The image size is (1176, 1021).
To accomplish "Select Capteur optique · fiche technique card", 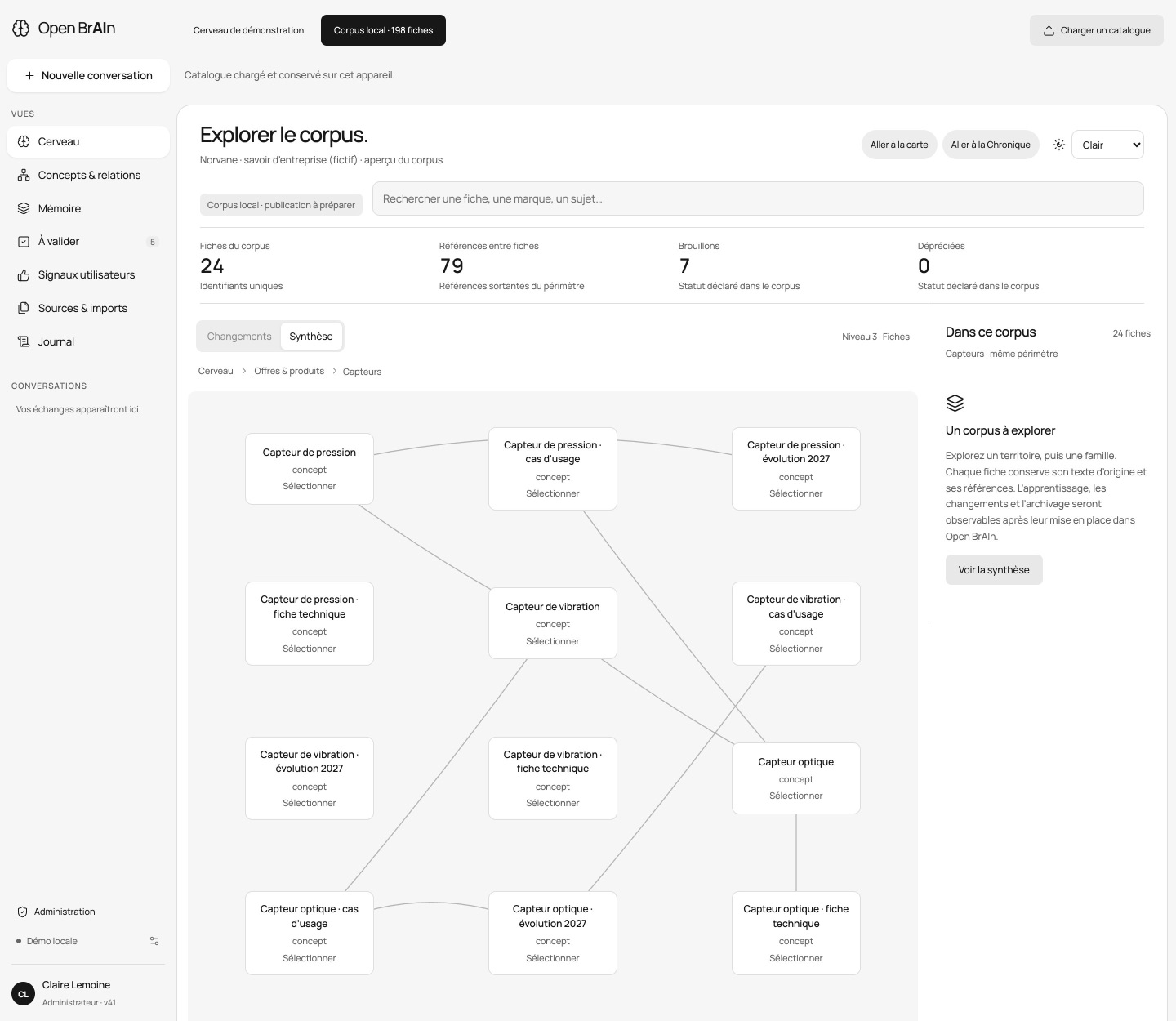I will [x=796, y=933].
